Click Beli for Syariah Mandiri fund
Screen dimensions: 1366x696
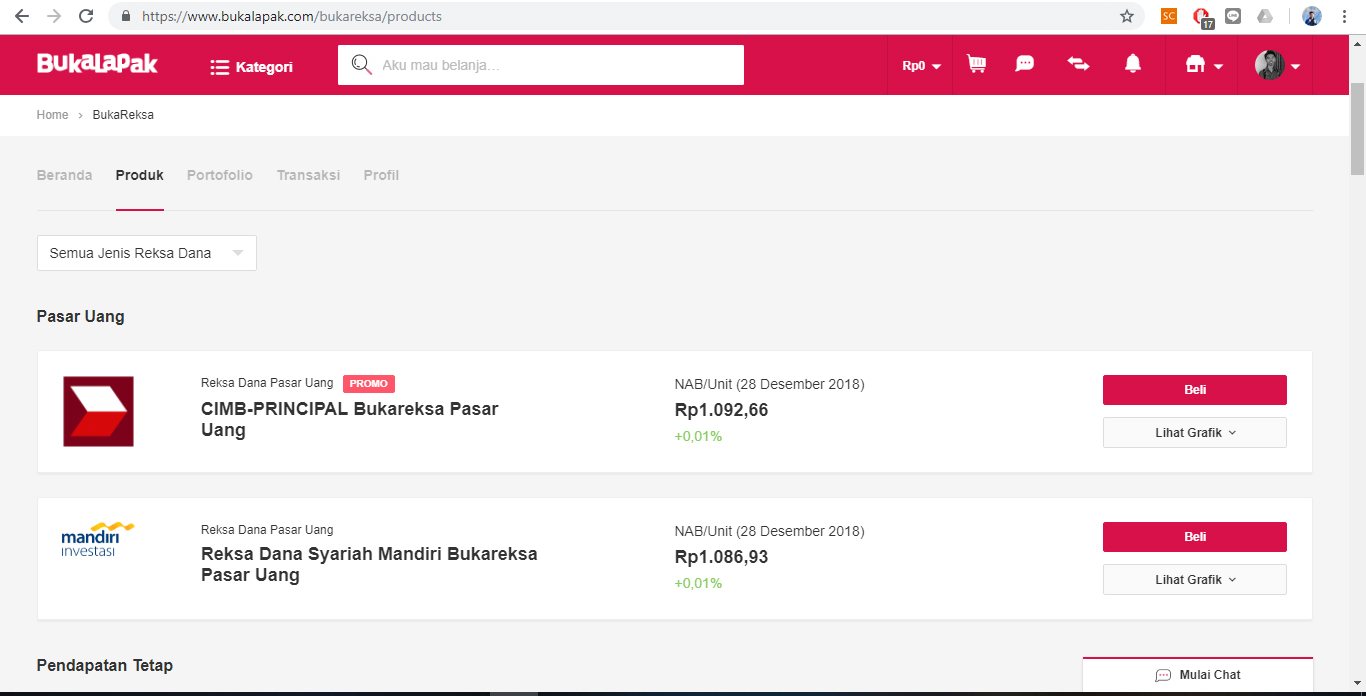point(1195,537)
